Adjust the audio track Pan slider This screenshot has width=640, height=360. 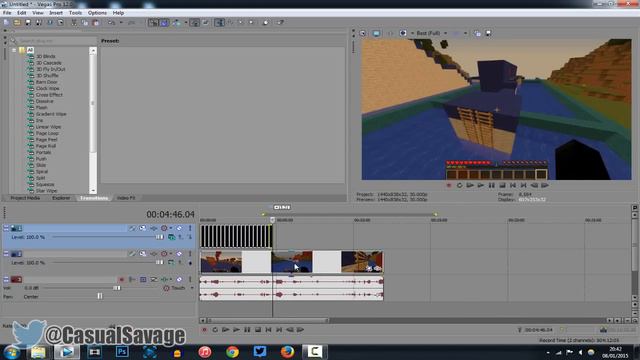tap(100, 296)
